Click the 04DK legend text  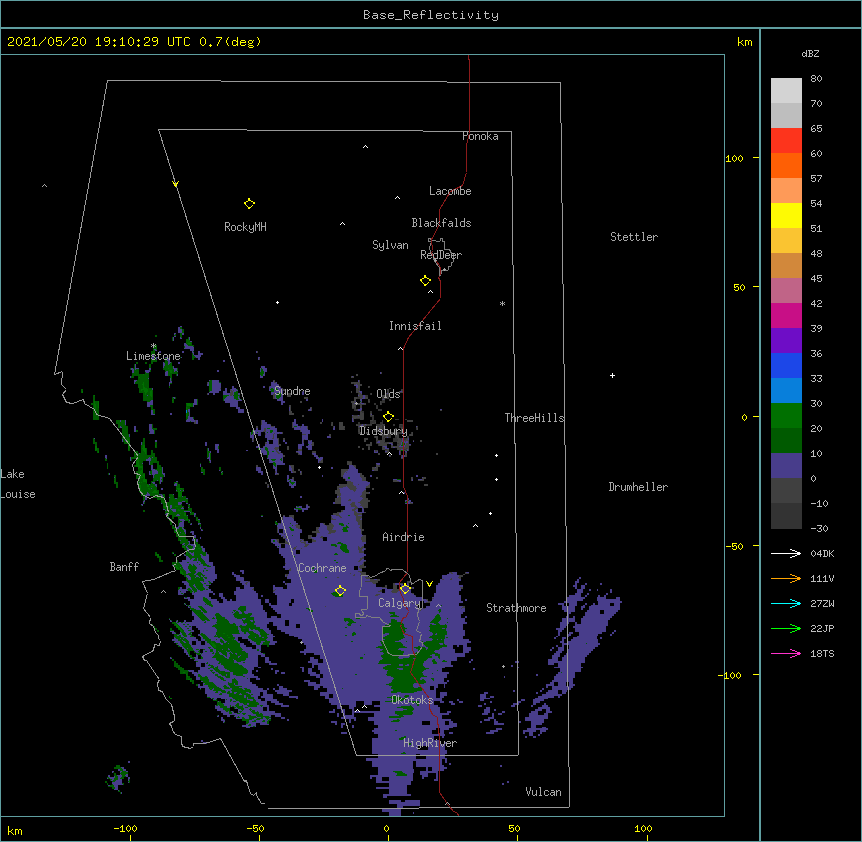[x=822, y=553]
